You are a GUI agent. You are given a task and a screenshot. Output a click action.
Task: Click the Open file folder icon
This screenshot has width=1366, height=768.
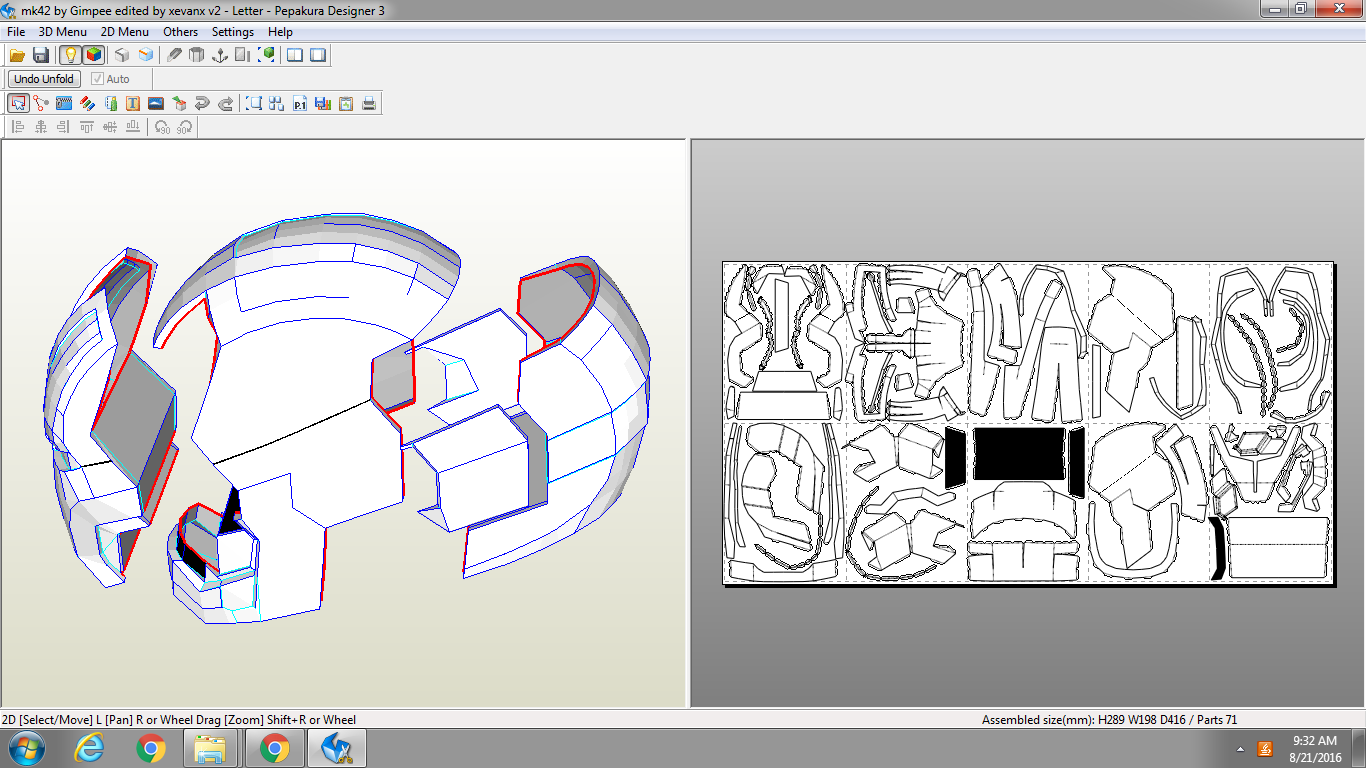18,55
